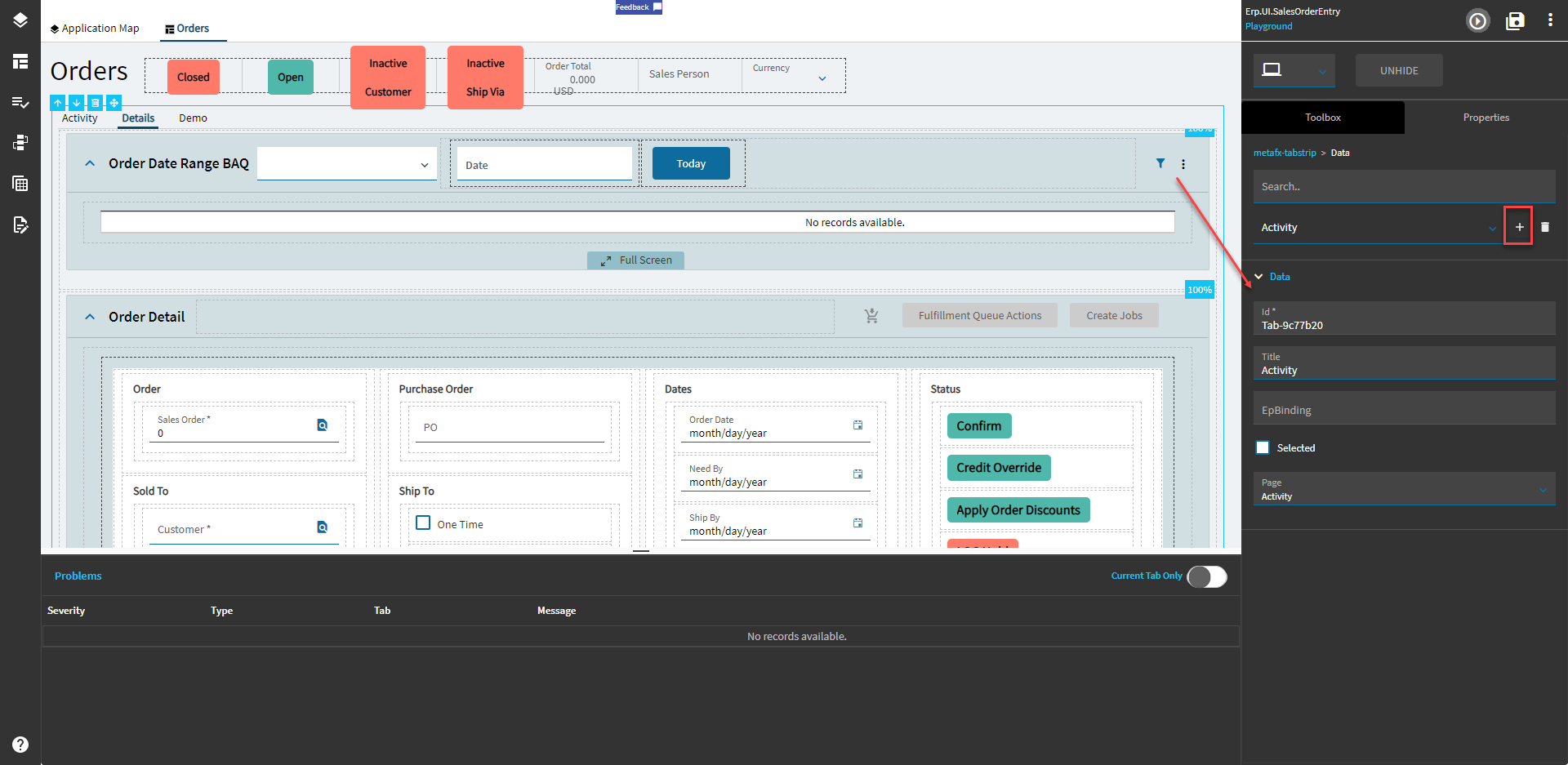Image resolution: width=1568 pixels, height=765 pixels.
Task: Switch to the Properties tab
Action: pyautogui.click(x=1486, y=118)
